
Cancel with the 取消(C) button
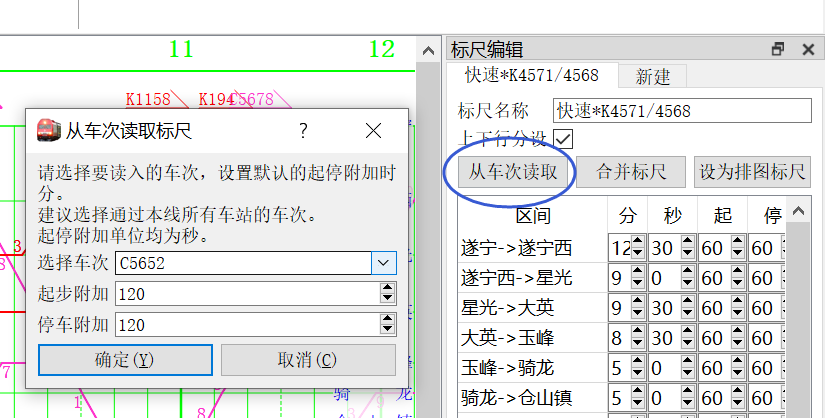pos(308,360)
